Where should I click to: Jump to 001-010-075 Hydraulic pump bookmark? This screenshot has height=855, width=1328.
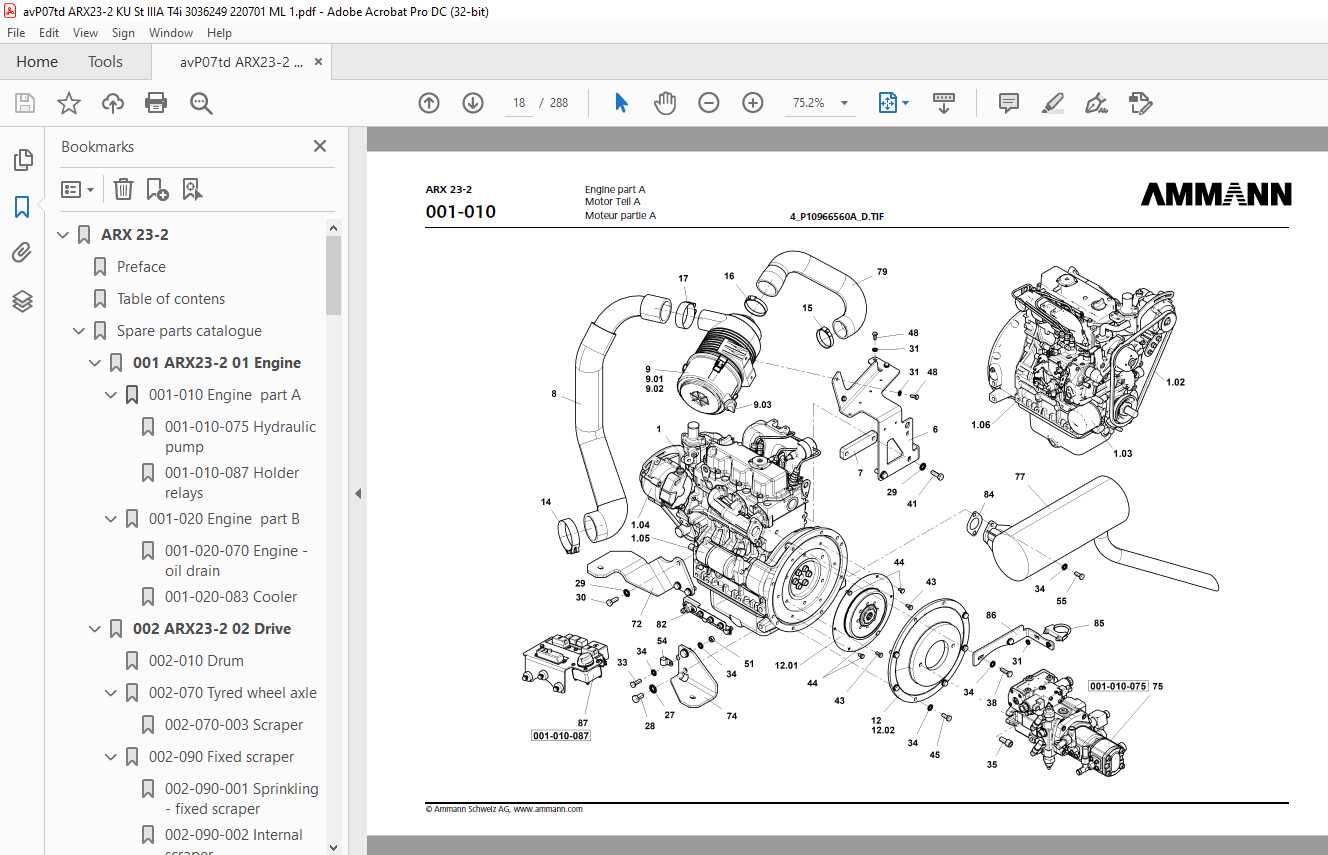tap(240, 437)
